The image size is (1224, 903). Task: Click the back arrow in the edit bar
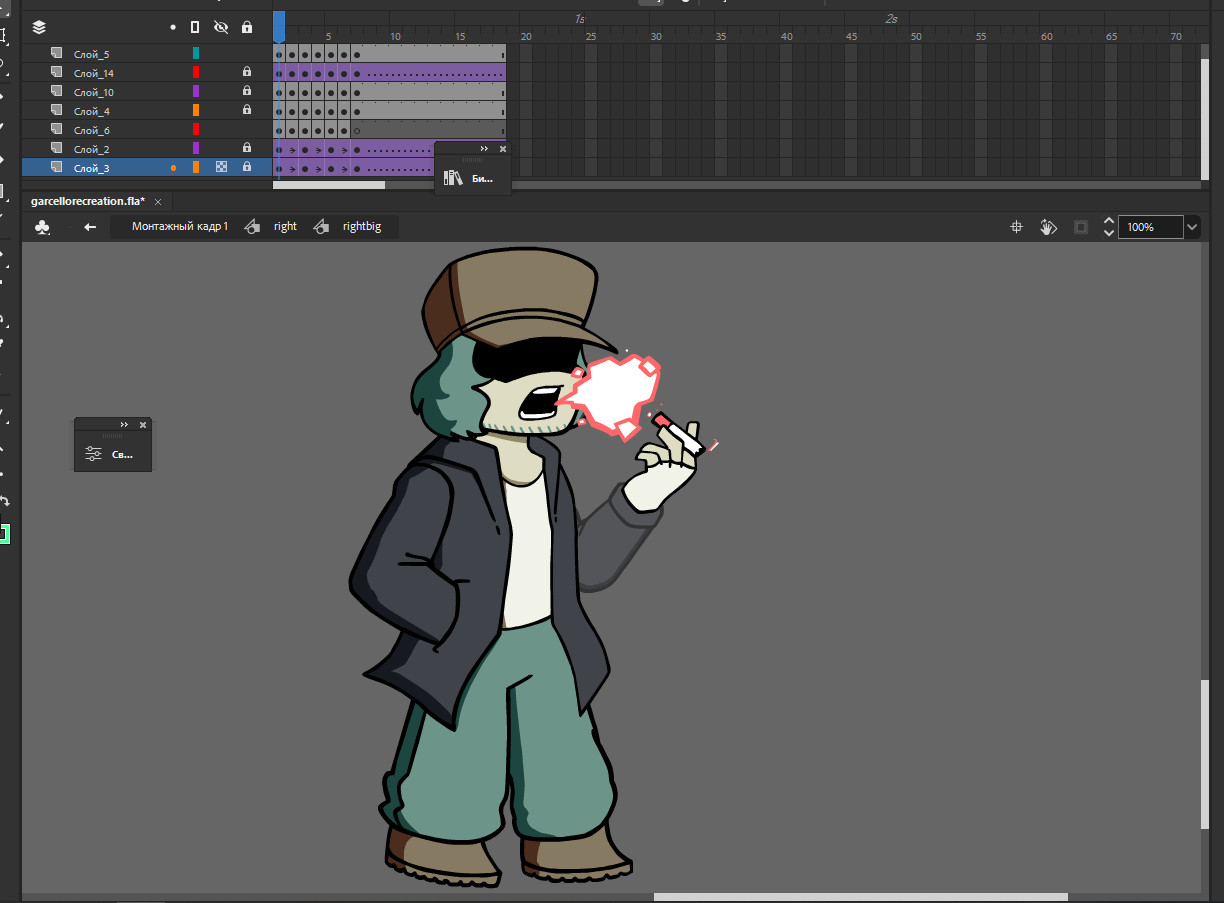90,227
